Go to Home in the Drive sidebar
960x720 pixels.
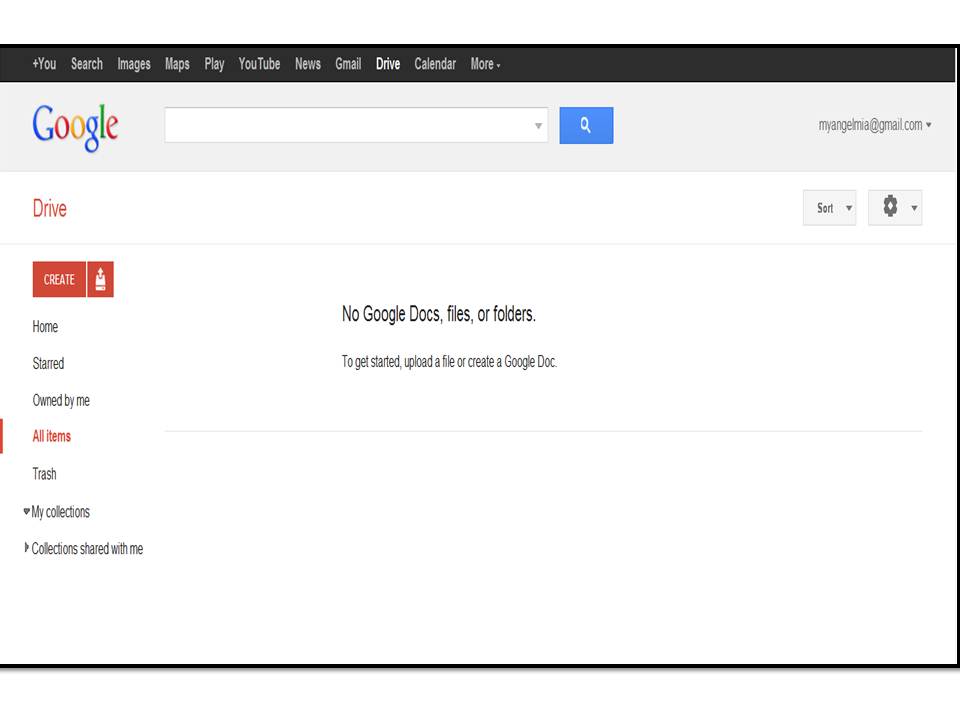click(45, 326)
